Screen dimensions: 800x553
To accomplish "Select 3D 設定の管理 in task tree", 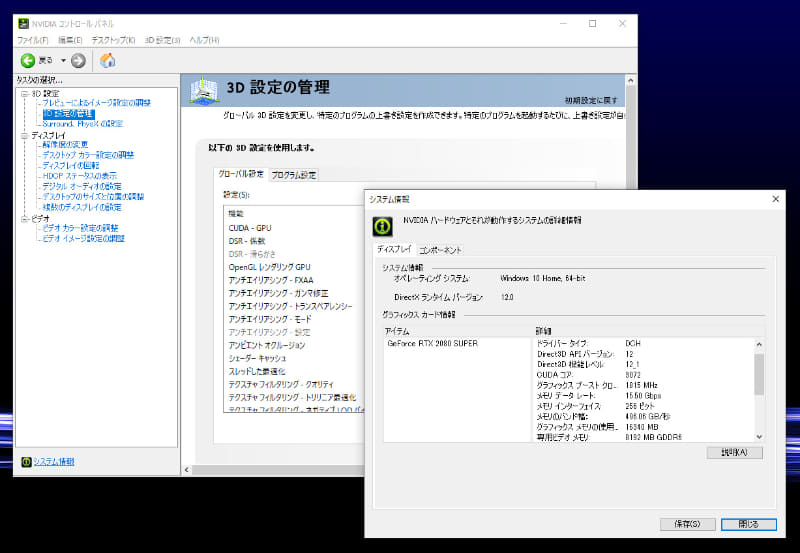I will [x=68, y=113].
